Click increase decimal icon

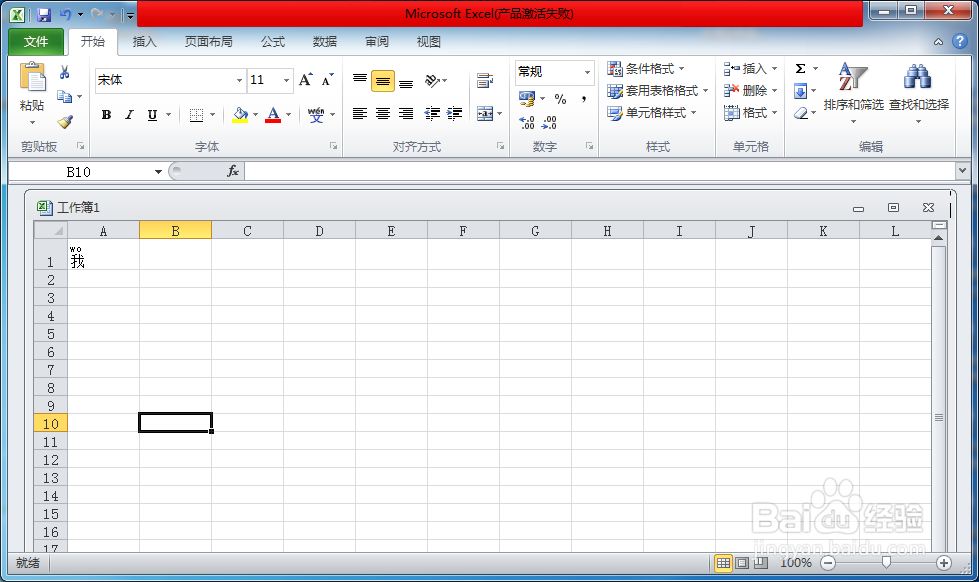(527, 122)
